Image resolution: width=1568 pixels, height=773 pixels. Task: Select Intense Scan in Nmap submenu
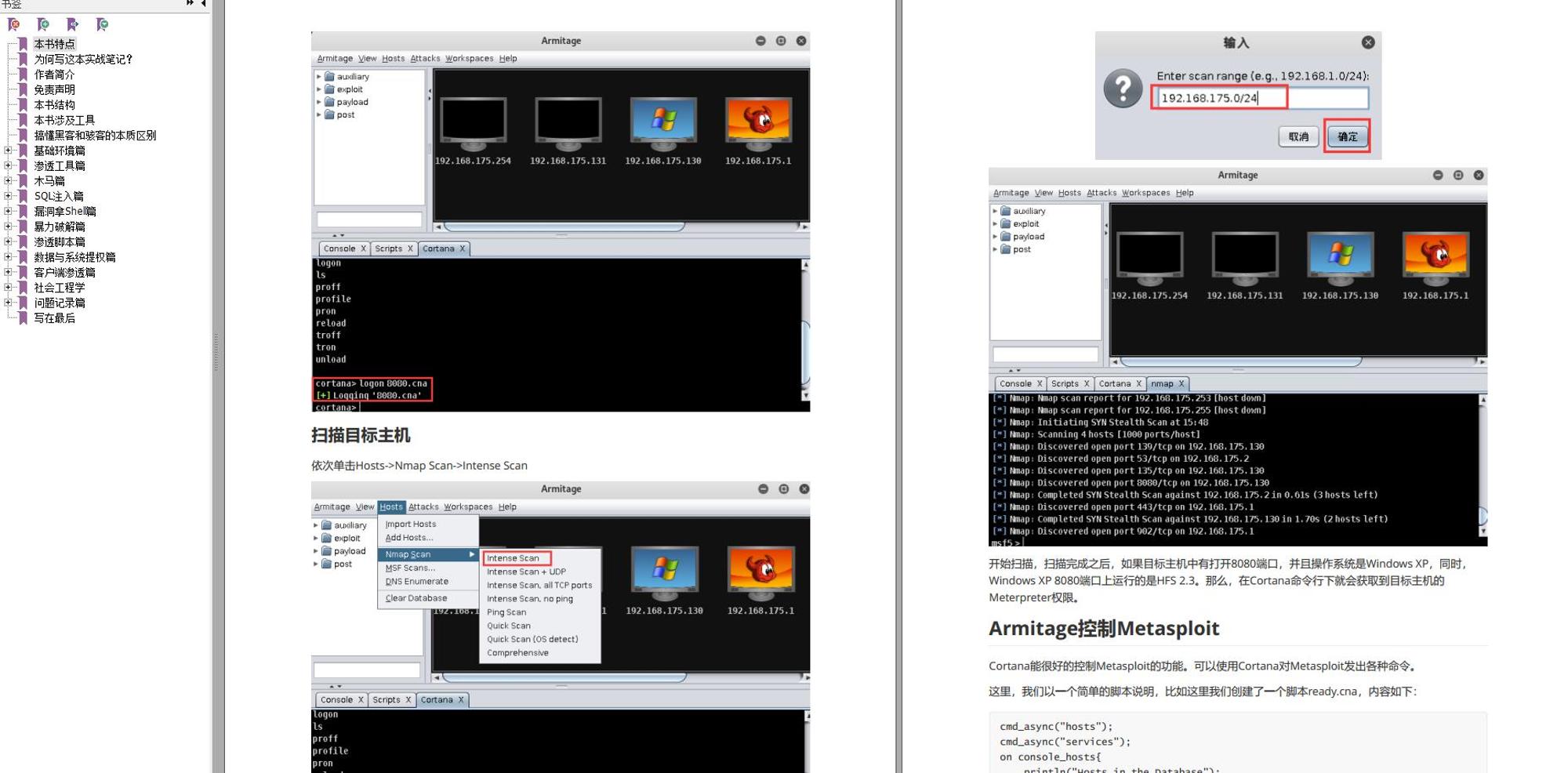[x=517, y=558]
